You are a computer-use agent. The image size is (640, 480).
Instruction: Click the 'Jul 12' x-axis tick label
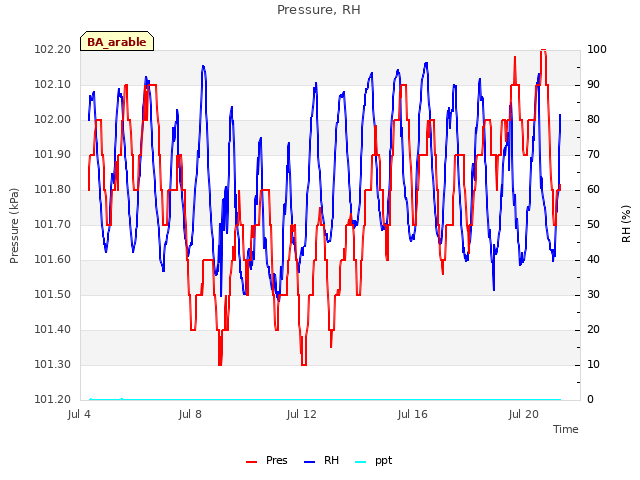pyautogui.click(x=302, y=415)
